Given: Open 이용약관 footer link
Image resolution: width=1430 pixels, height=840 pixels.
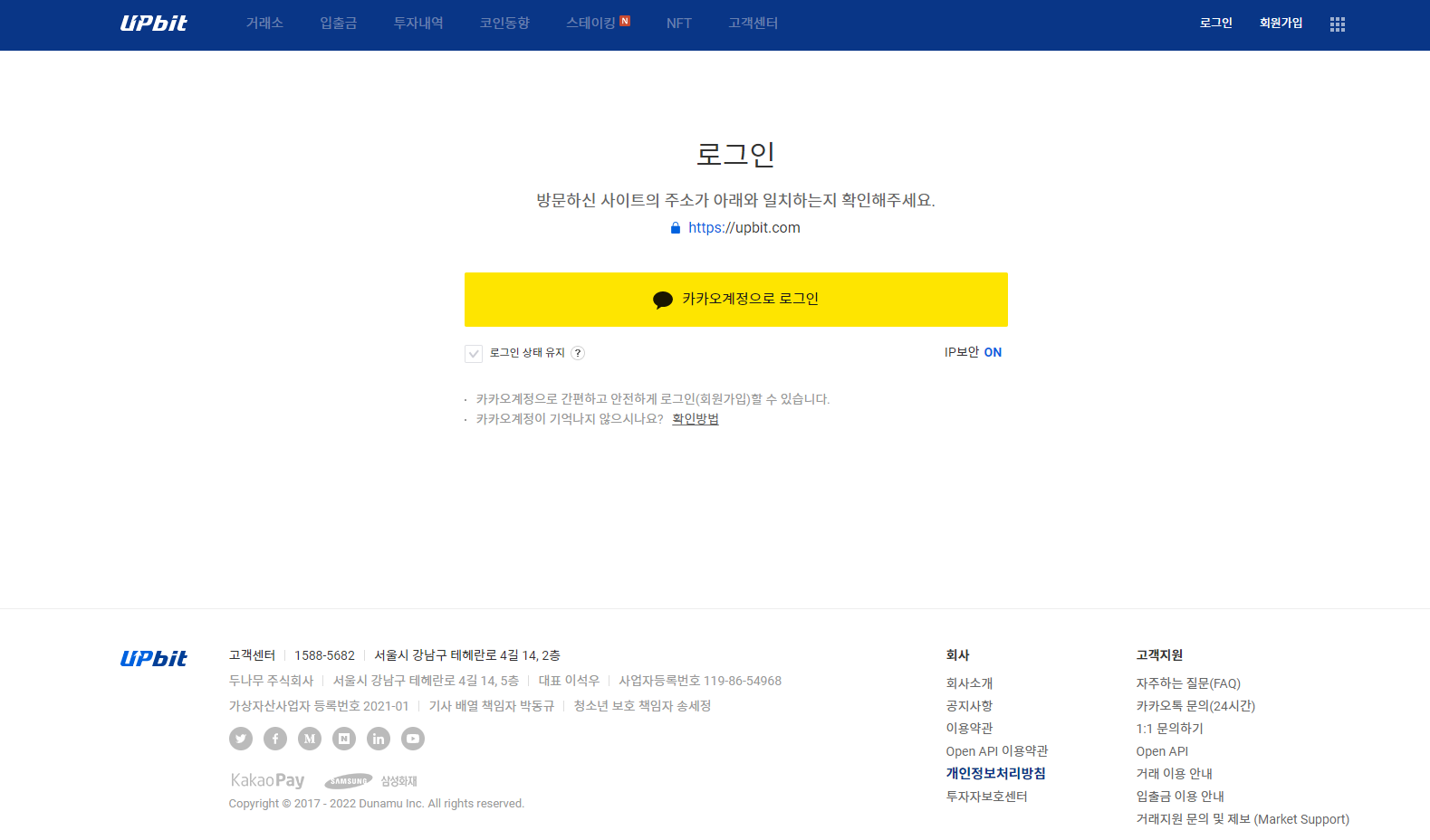Looking at the screenshot, I should pos(969,729).
